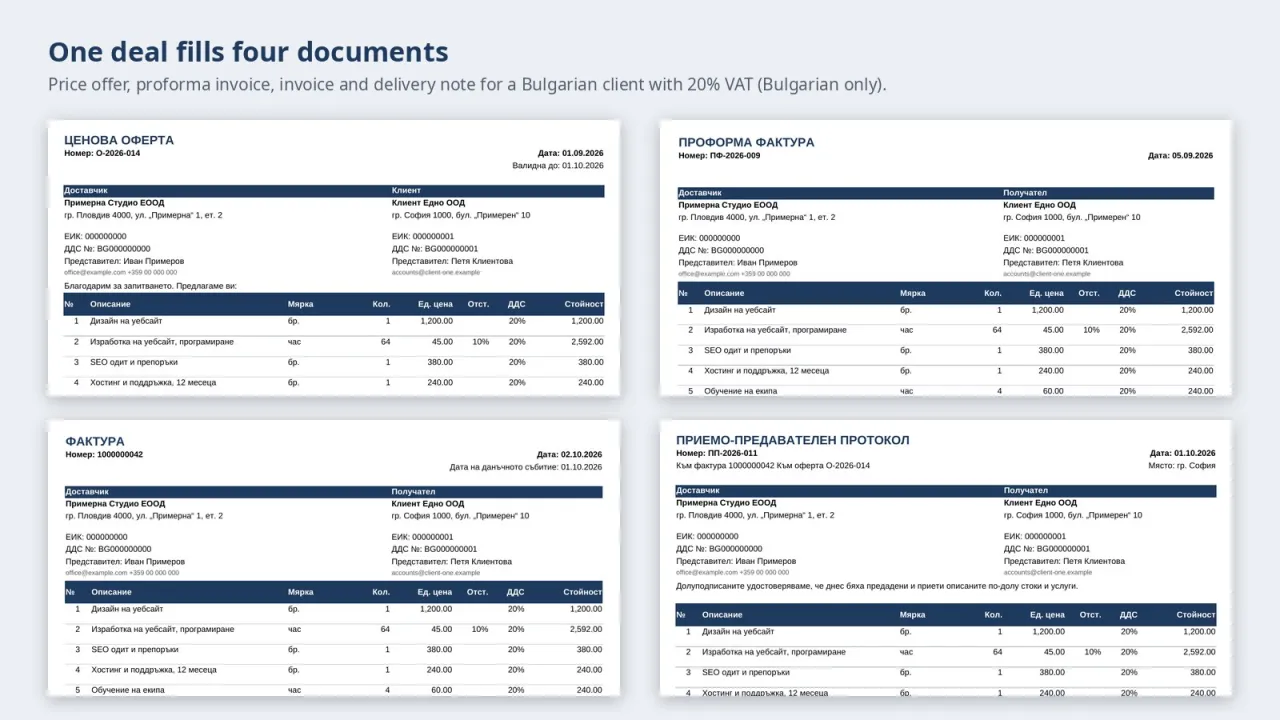The image size is (1280, 720).
Task: Select 'Валидна до: 01.10.2026' text
Action: click(558, 166)
